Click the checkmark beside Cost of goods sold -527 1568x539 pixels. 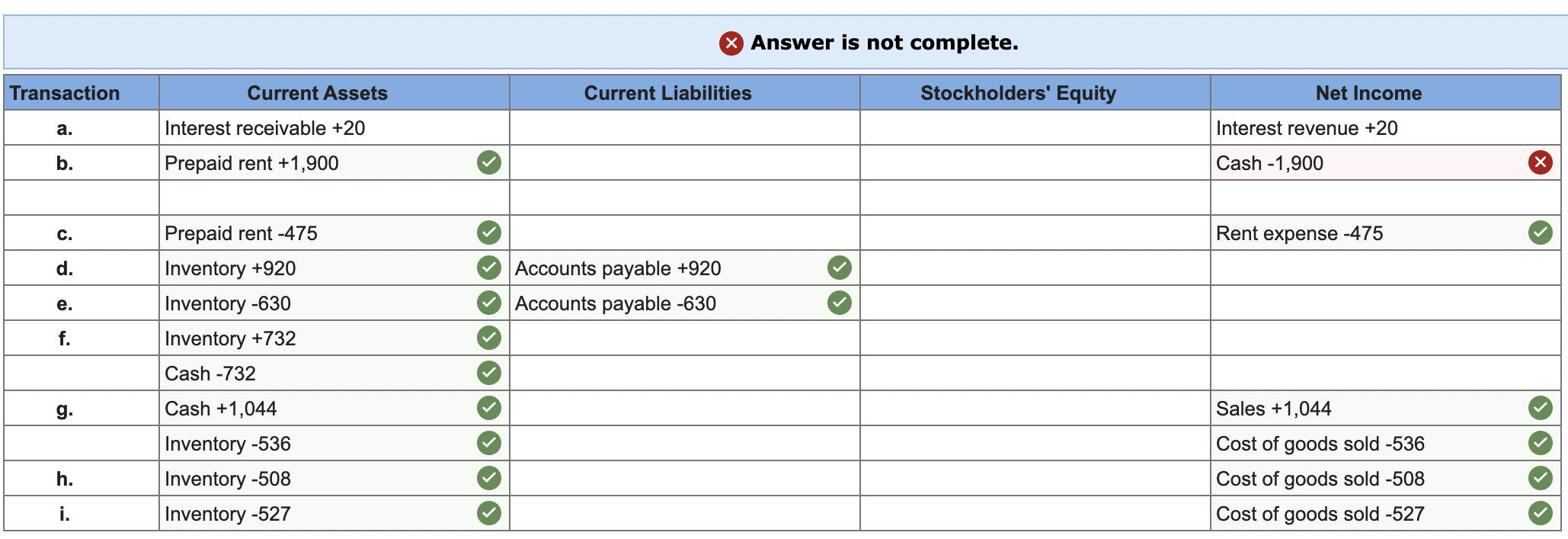1540,513
